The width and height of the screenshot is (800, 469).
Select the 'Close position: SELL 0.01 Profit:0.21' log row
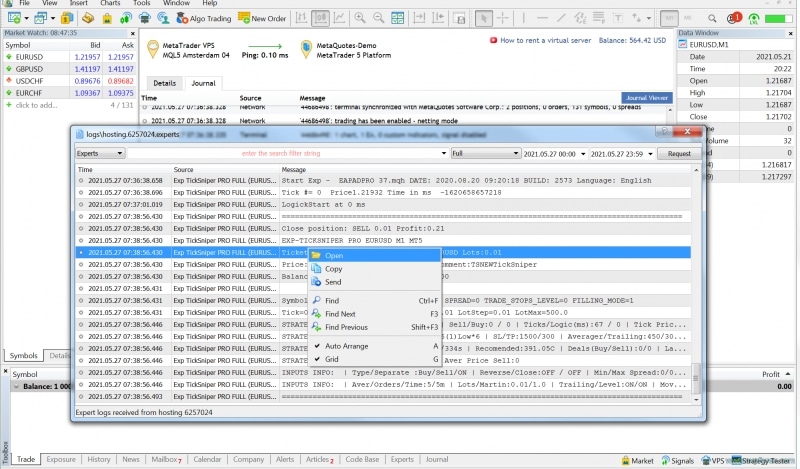click(383, 228)
